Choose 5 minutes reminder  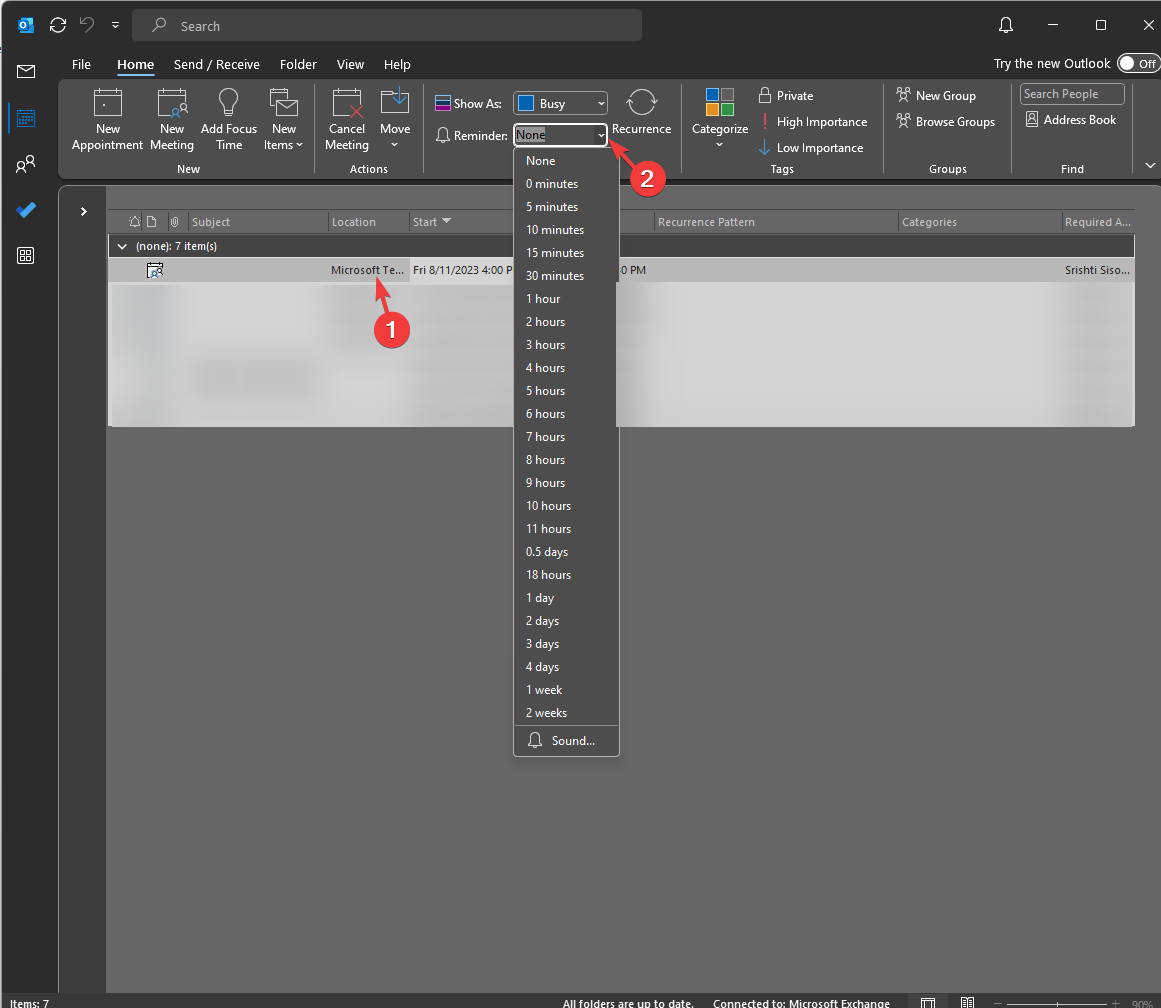(x=566, y=207)
